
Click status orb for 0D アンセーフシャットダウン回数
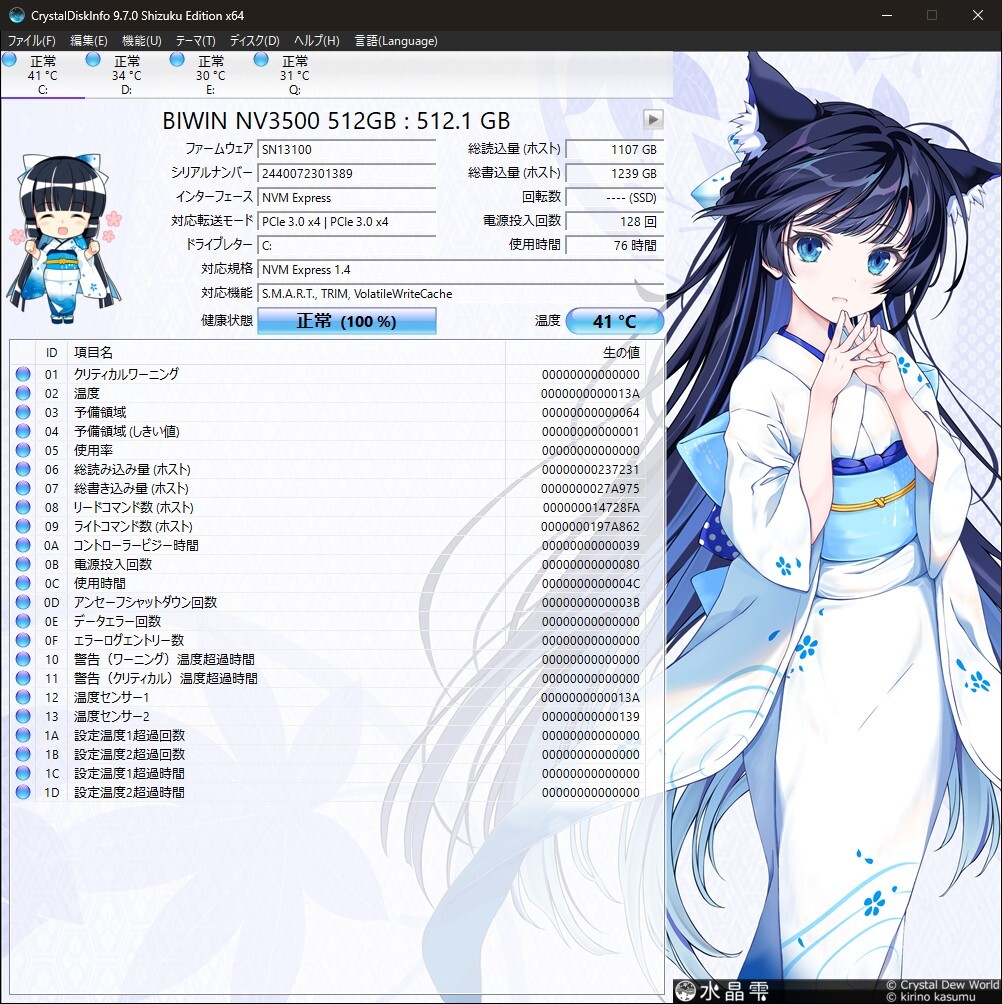pyautogui.click(x=23, y=602)
